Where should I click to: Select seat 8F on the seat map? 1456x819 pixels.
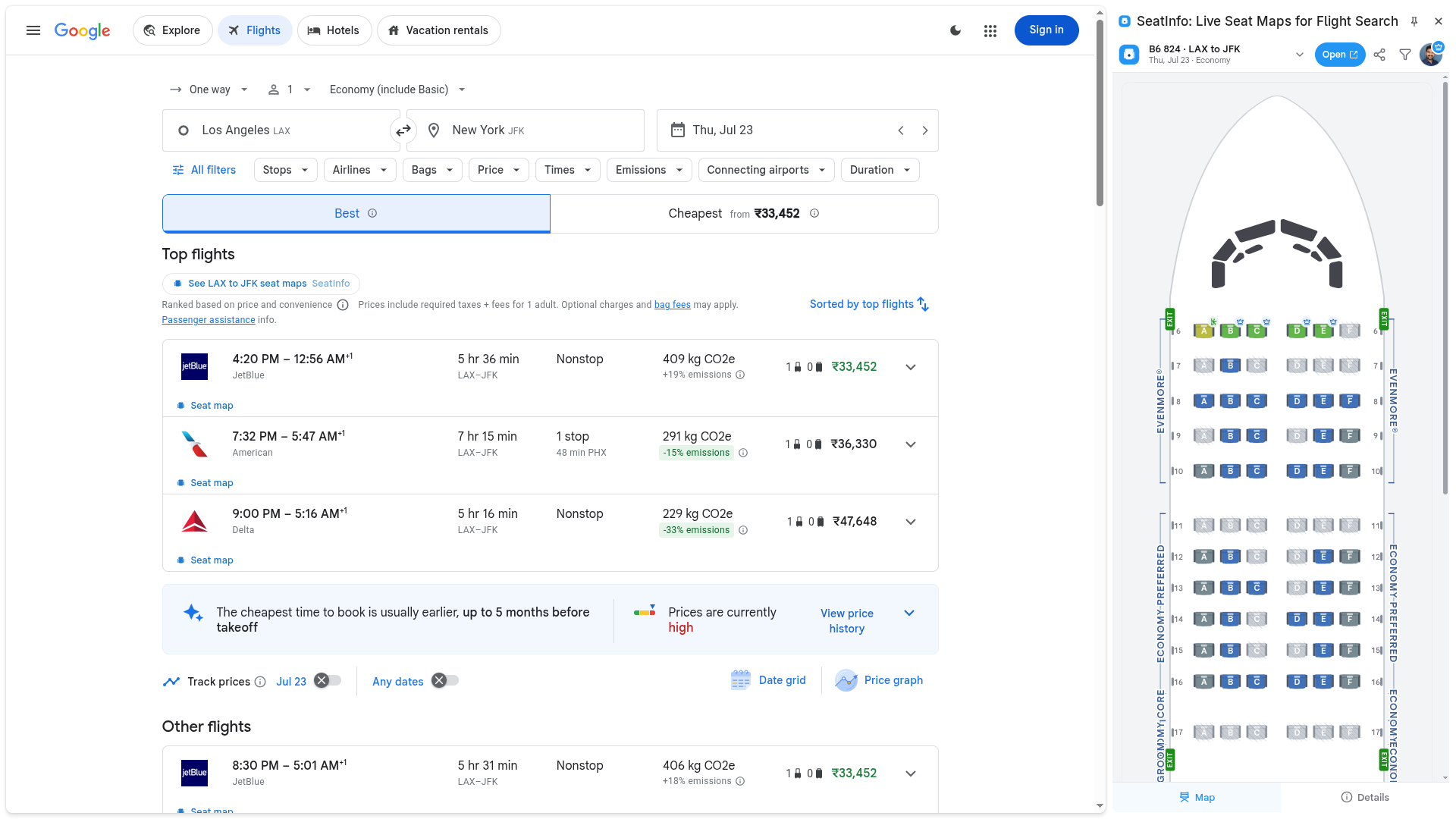pyautogui.click(x=1350, y=400)
